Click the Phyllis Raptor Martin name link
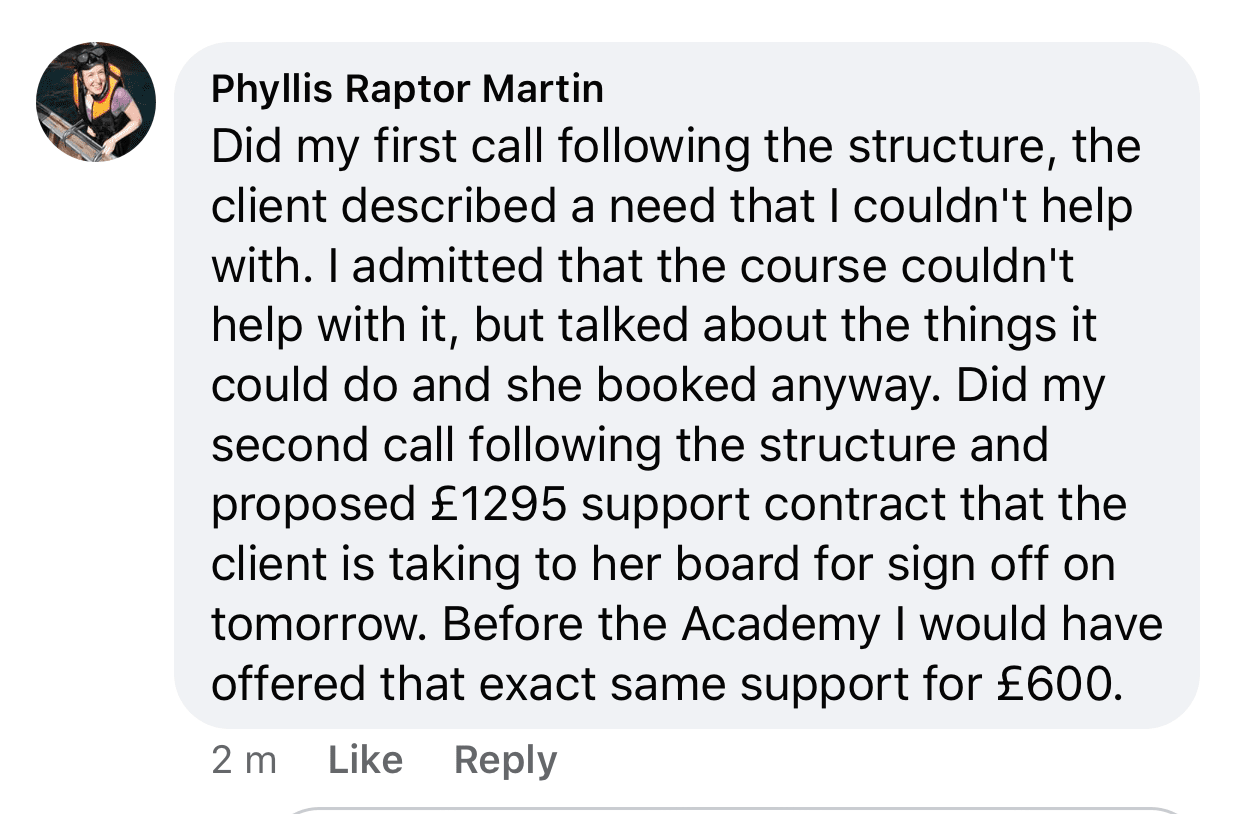This screenshot has width=1242, height=814. 407,90
